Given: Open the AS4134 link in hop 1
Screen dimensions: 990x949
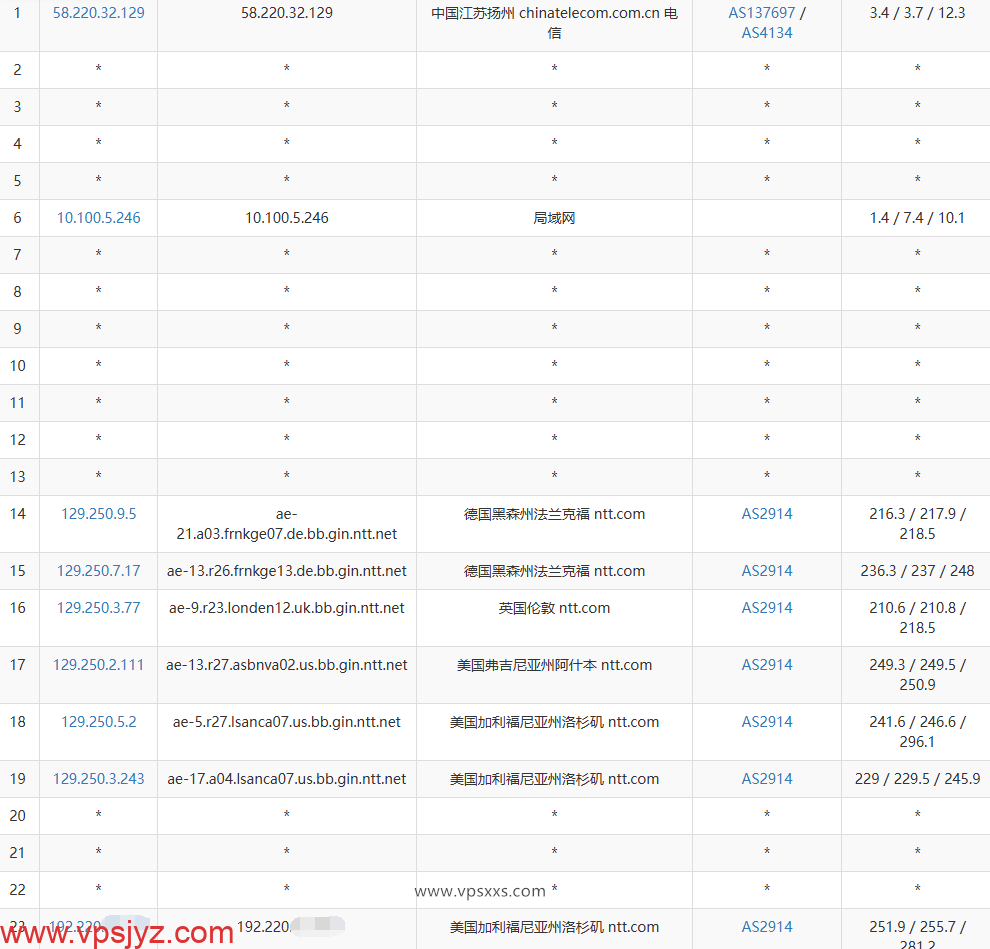Looking at the screenshot, I should 766,33.
